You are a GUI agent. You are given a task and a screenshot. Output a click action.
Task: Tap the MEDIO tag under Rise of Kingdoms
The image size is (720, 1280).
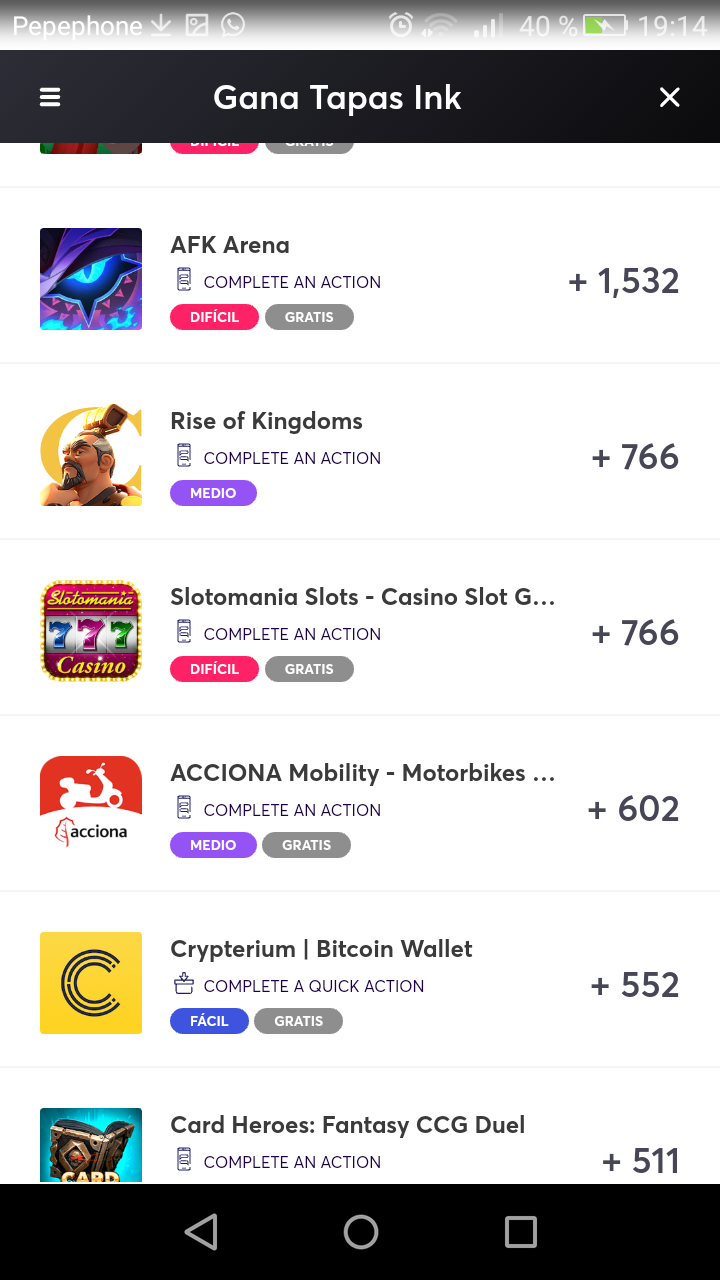tap(213, 493)
